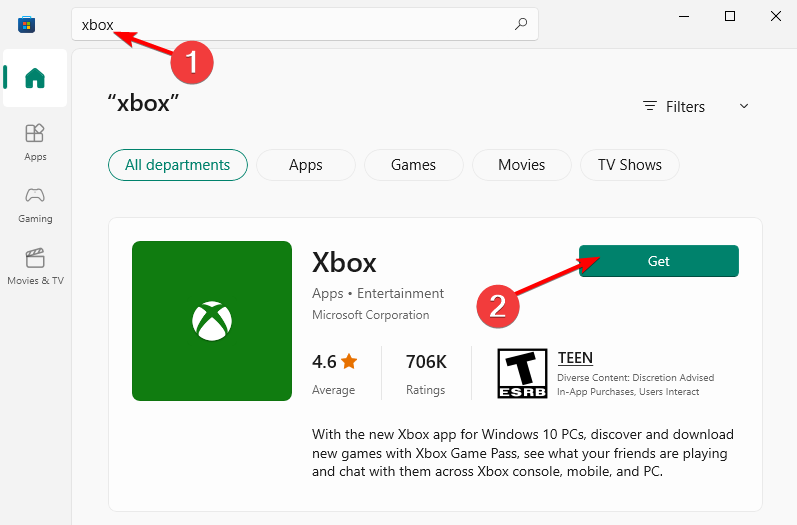Click the search magnifier icon
Image resolution: width=797 pixels, height=525 pixels.
coord(521,24)
